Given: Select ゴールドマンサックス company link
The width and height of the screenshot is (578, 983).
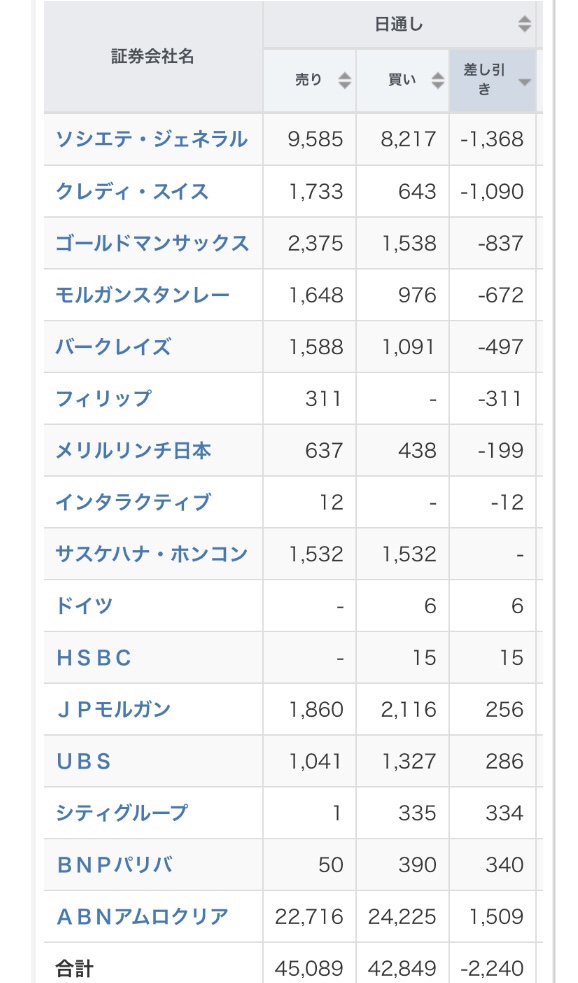Looking at the screenshot, I should coord(152,243).
